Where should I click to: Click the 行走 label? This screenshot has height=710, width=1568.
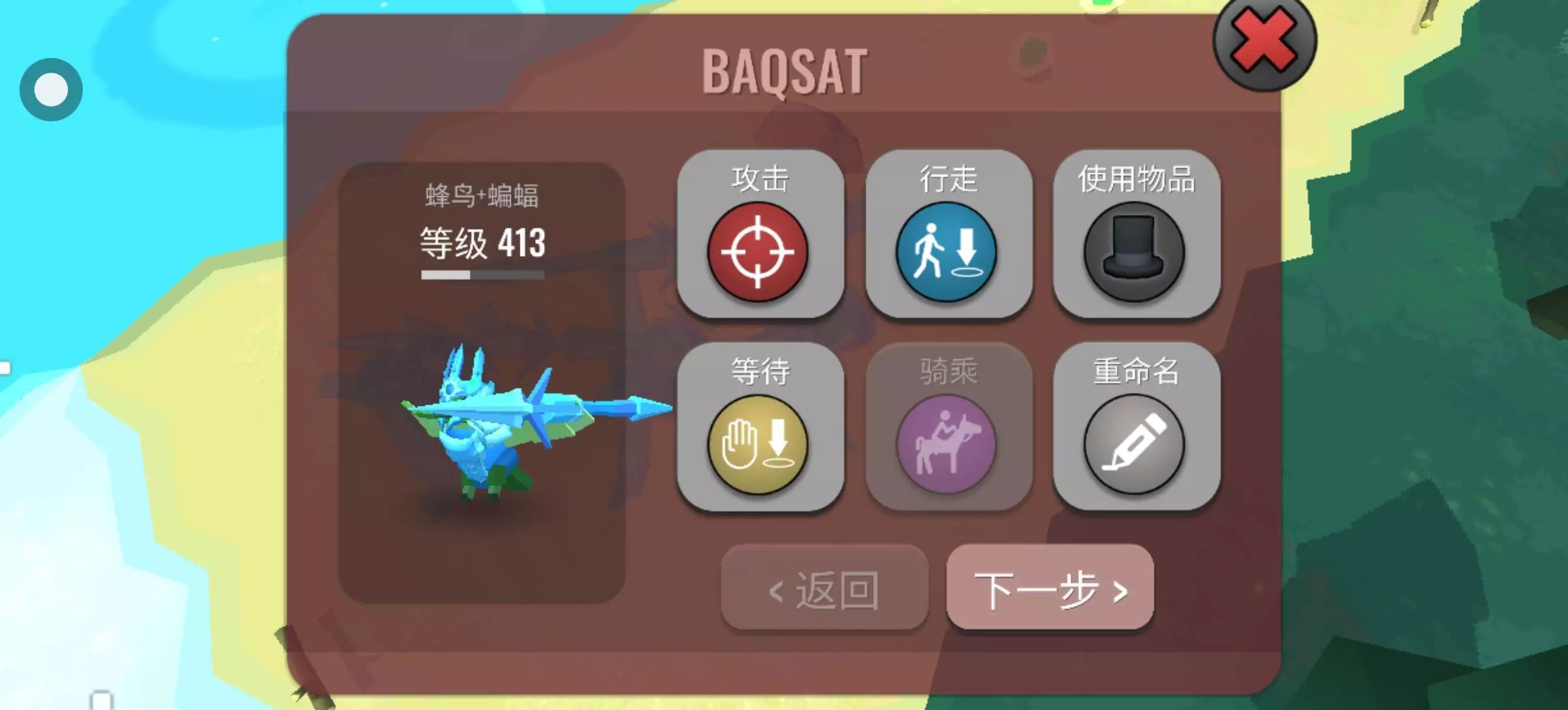[x=948, y=179]
